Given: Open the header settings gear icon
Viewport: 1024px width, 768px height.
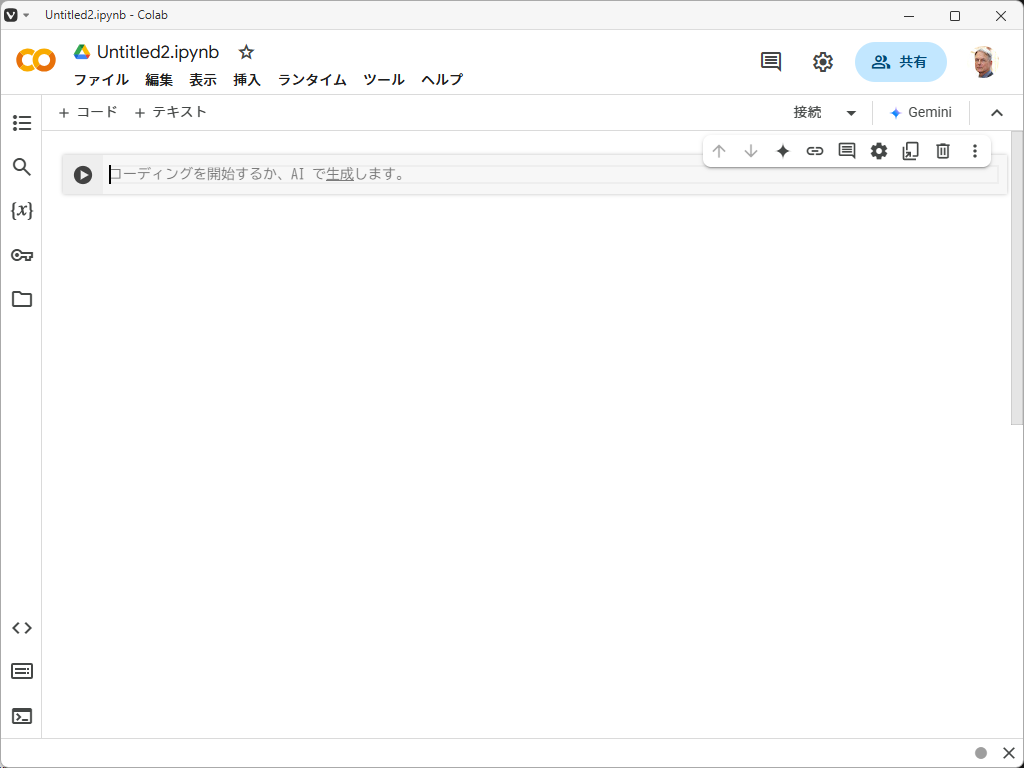Looking at the screenshot, I should (x=823, y=62).
